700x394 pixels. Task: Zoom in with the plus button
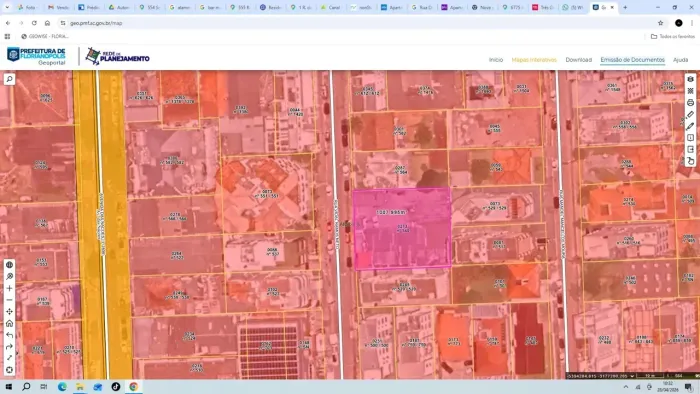pyautogui.click(x=9, y=288)
